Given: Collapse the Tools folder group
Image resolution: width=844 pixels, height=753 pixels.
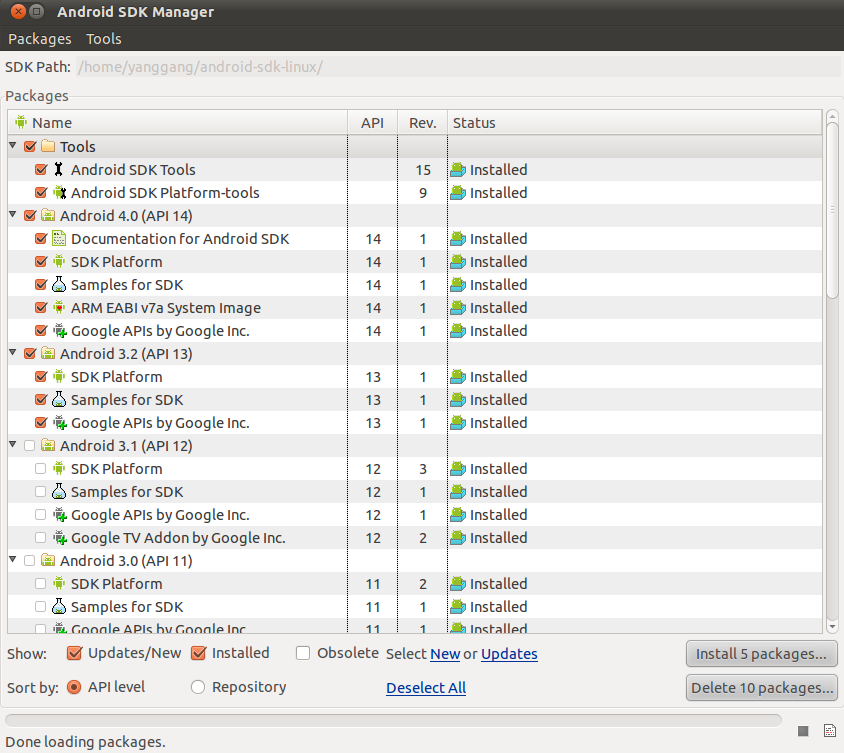Looking at the screenshot, I should [13, 147].
